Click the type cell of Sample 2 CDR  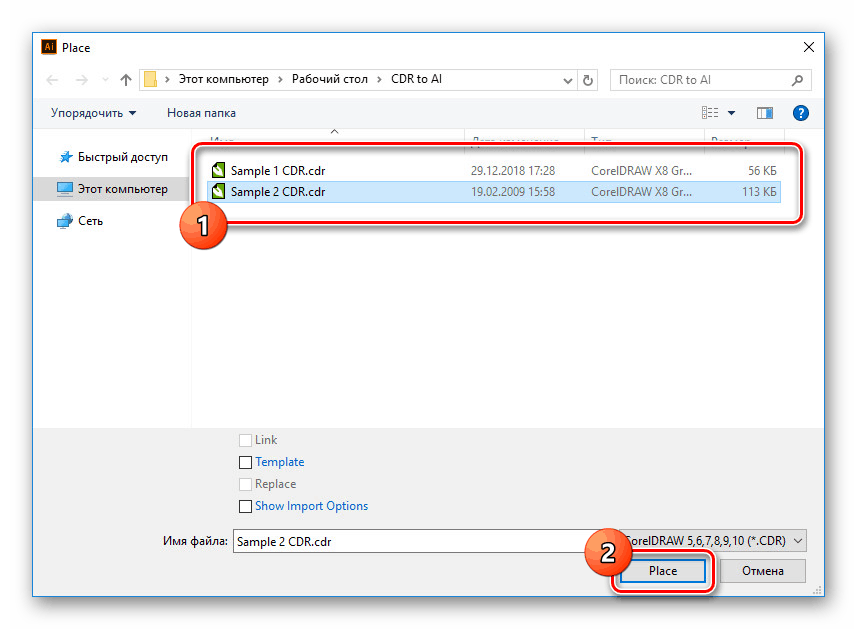tap(641, 192)
